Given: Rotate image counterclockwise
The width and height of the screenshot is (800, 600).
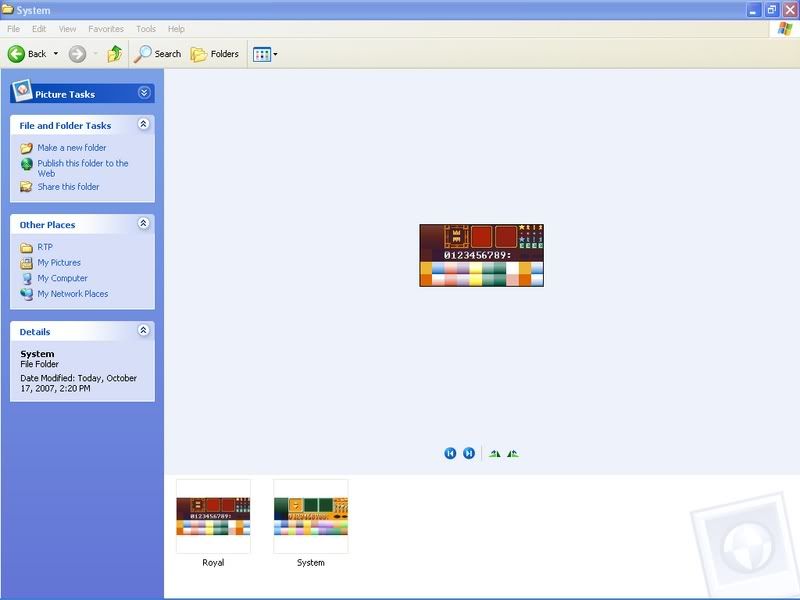Looking at the screenshot, I should [513, 454].
